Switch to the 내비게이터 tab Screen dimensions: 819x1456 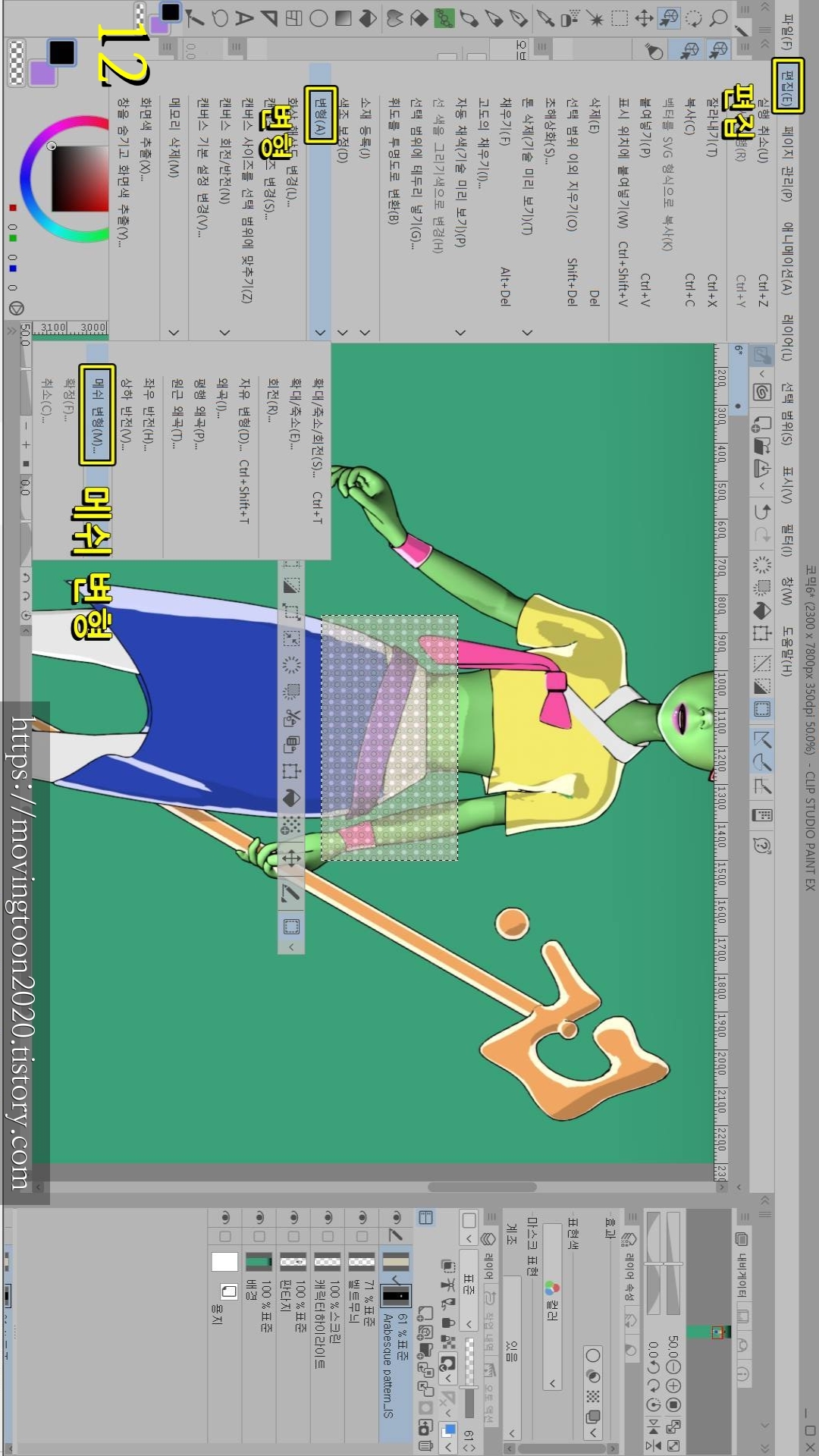coord(742,1272)
